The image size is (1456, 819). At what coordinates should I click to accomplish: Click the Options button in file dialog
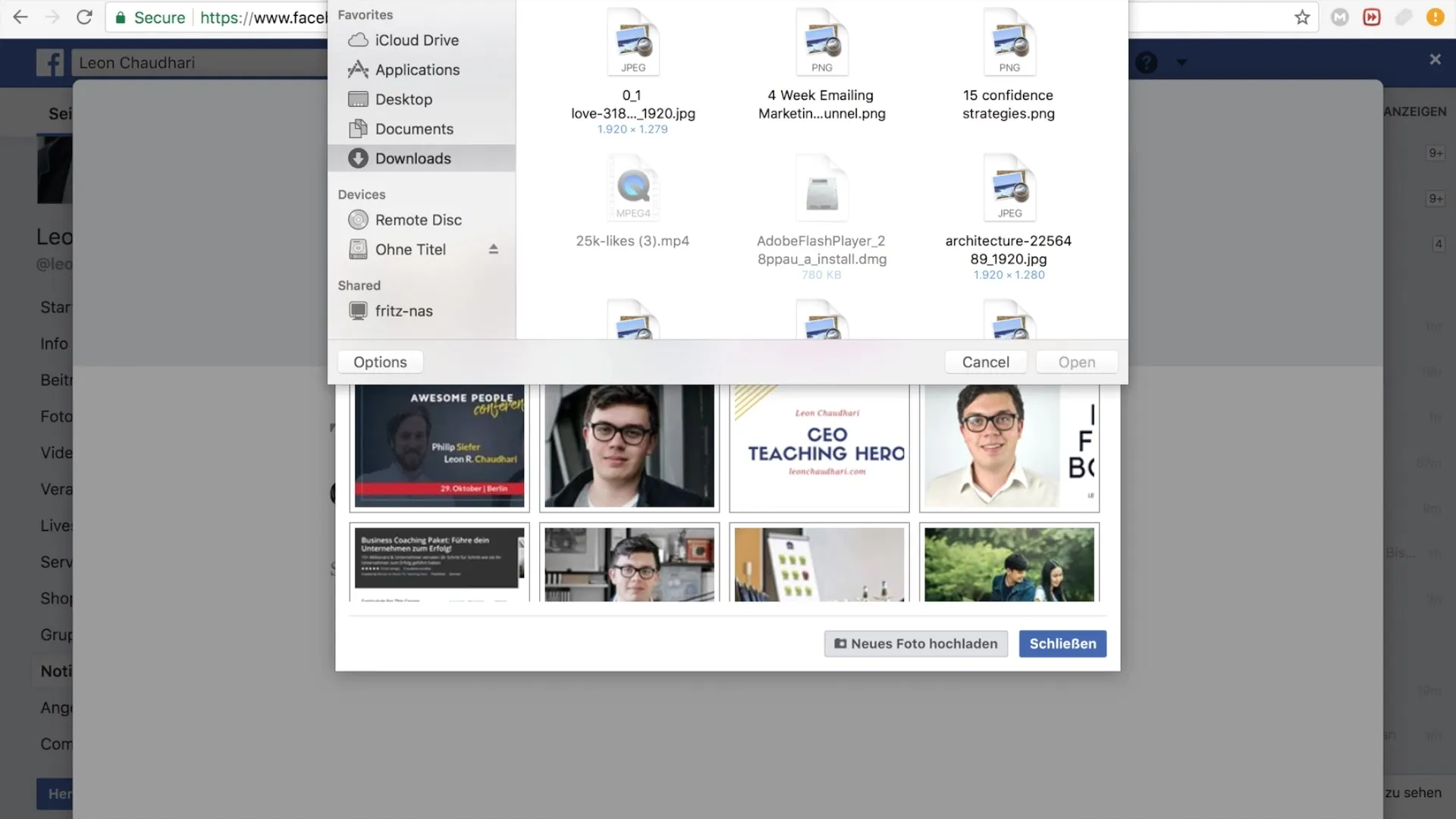coord(380,361)
